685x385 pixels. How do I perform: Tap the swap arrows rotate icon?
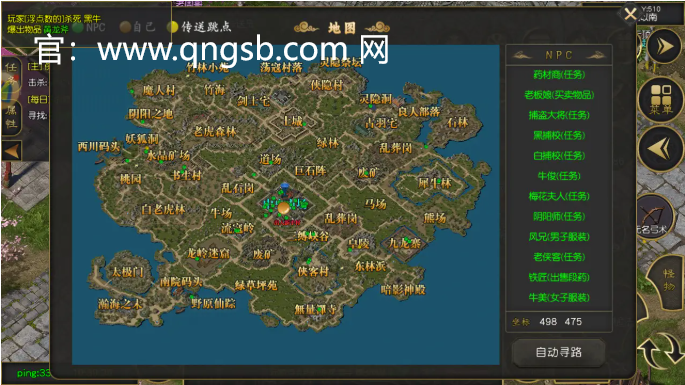click(661, 350)
